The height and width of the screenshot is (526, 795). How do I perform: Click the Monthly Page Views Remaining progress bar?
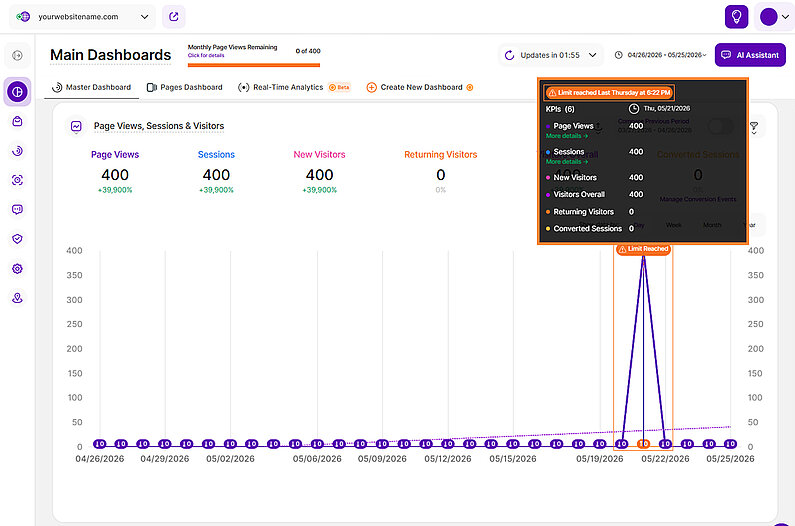254,65
